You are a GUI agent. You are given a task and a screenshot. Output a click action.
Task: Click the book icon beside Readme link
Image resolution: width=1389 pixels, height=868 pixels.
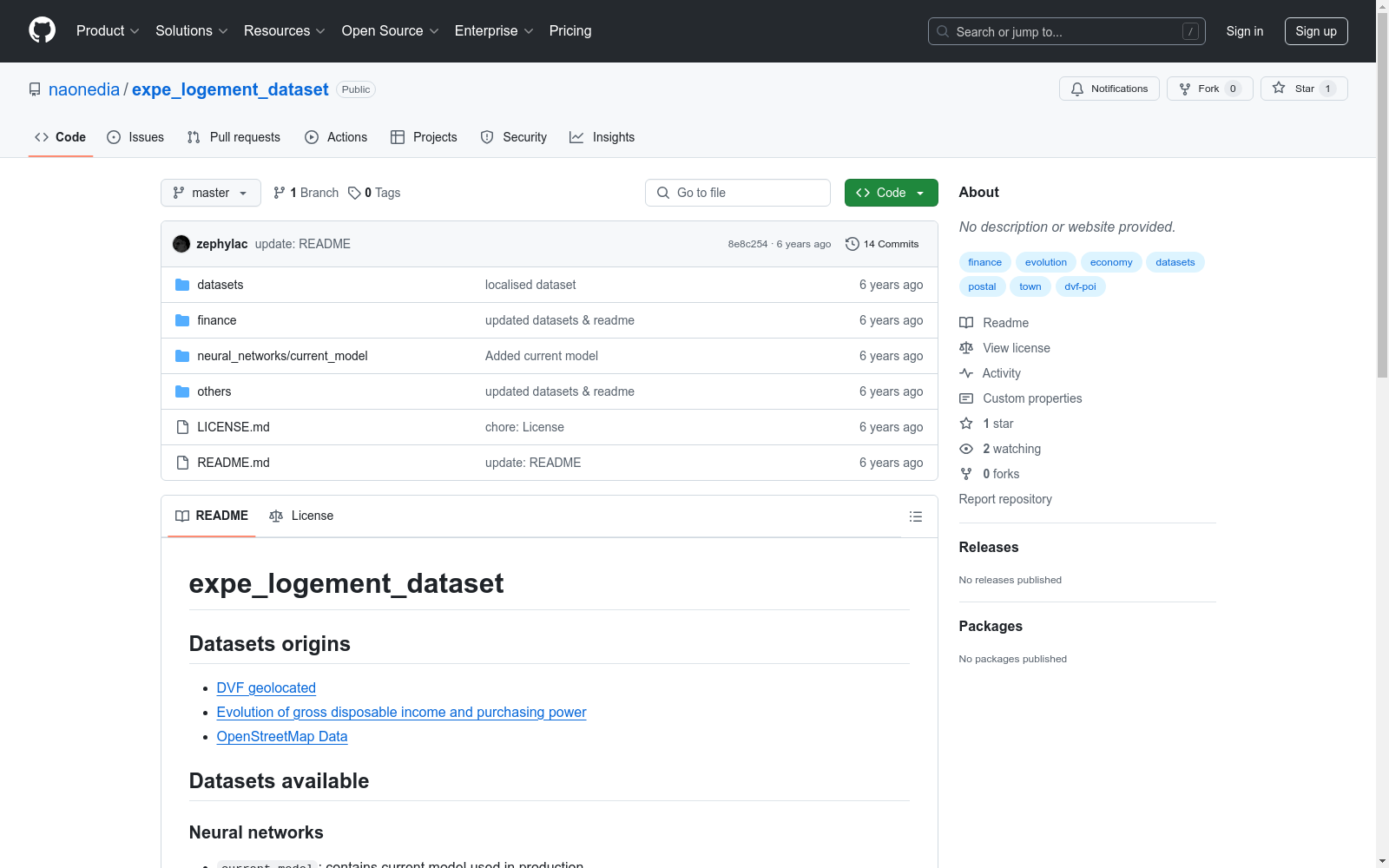tap(966, 323)
